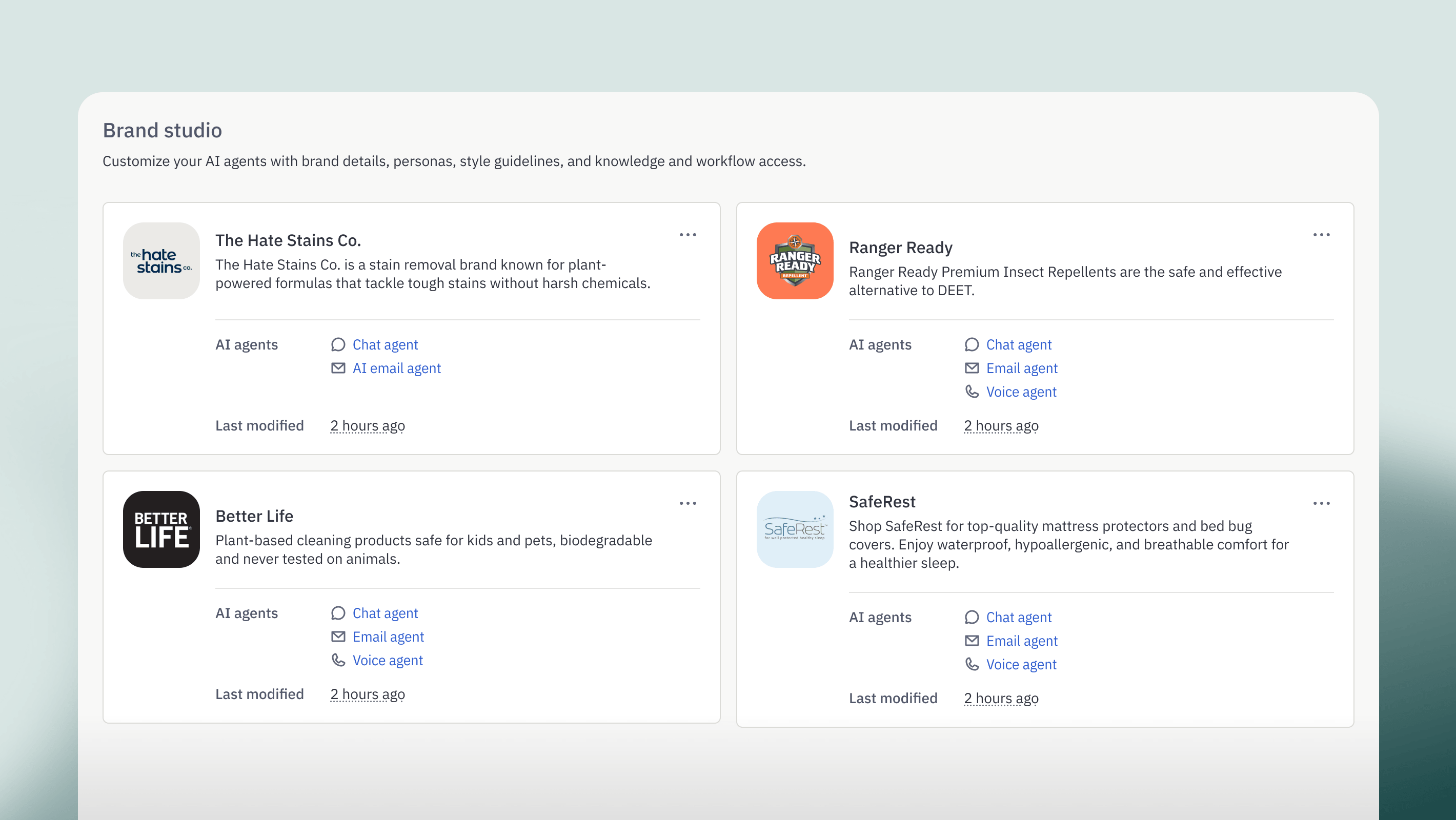Expand Better Life card options menu

687,503
